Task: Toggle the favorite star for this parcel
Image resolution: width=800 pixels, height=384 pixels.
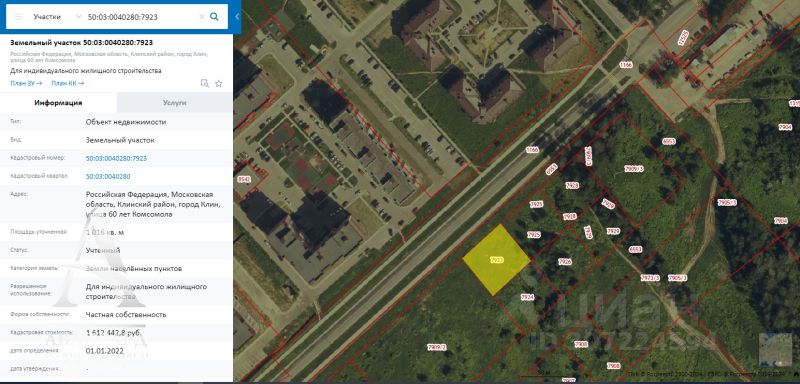Action: point(218,83)
